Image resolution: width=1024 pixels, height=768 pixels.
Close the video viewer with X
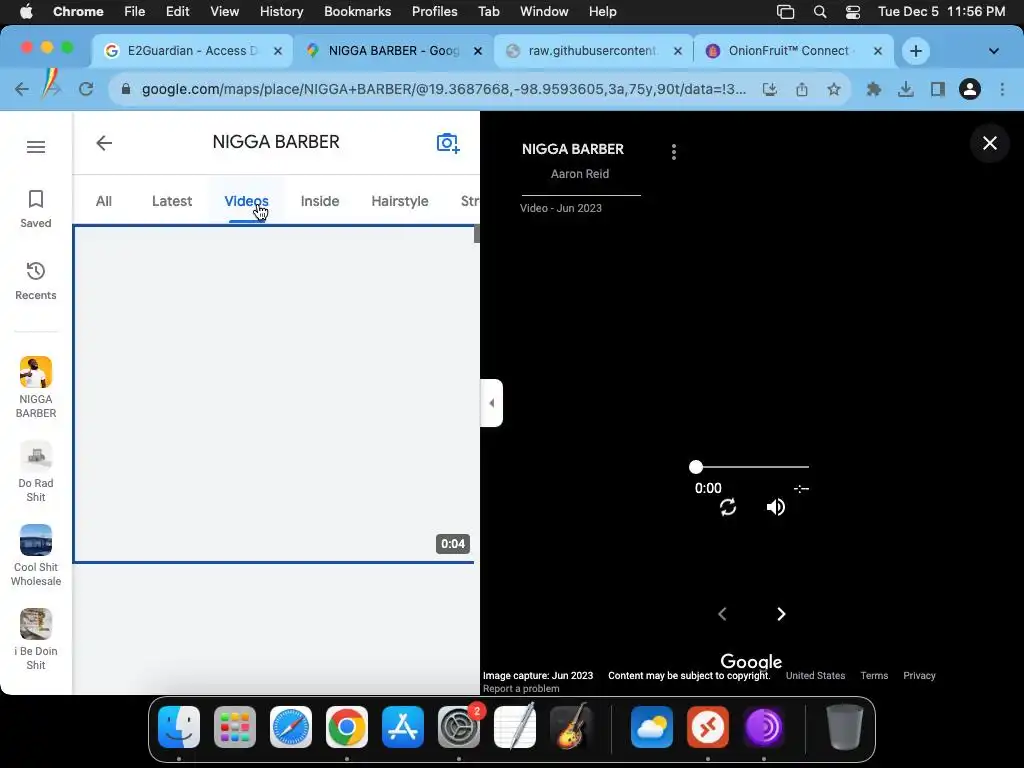coord(990,143)
